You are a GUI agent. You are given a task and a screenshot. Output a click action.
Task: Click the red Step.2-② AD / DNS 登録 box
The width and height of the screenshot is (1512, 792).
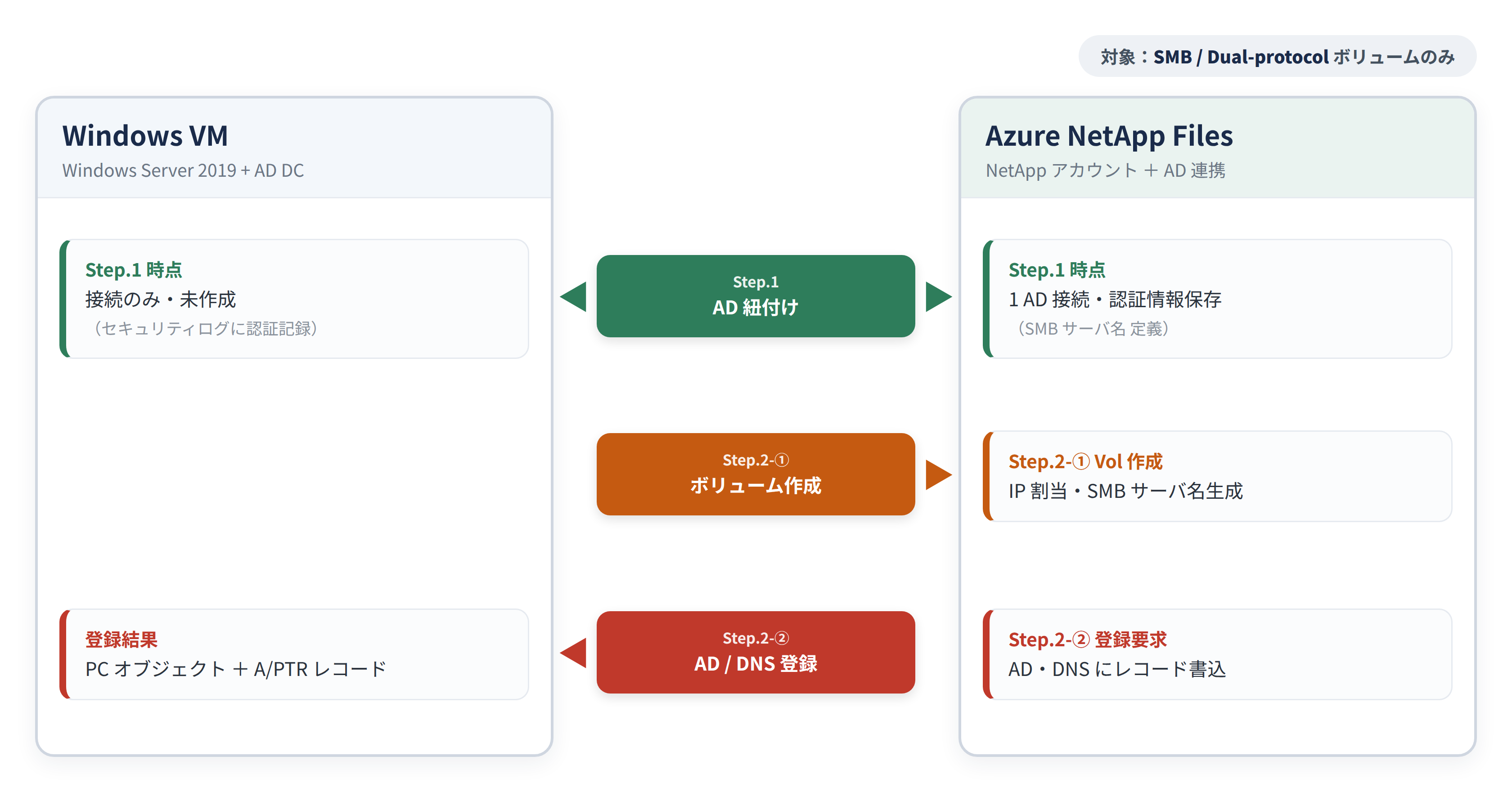tap(756, 653)
